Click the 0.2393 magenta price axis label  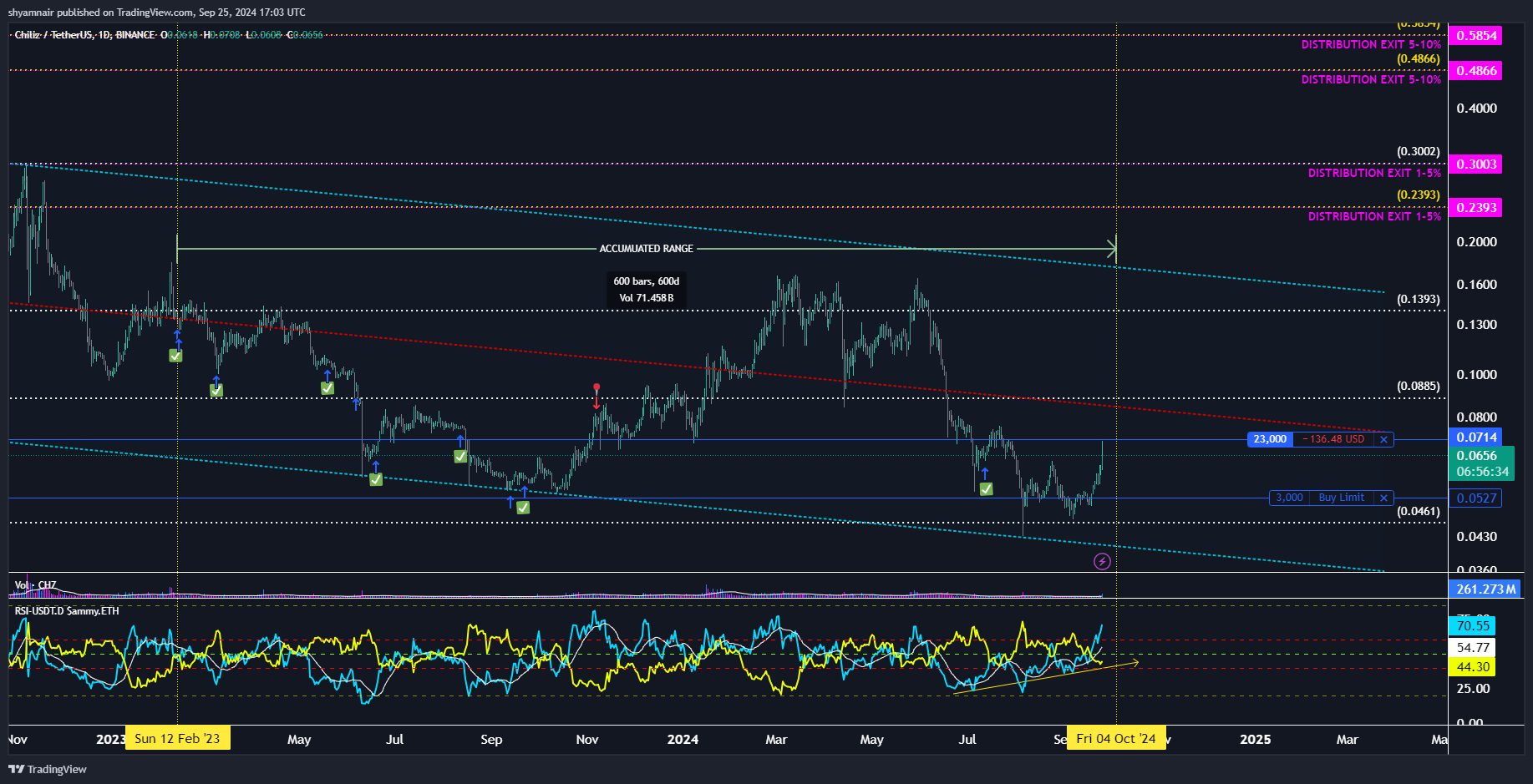(x=1476, y=208)
